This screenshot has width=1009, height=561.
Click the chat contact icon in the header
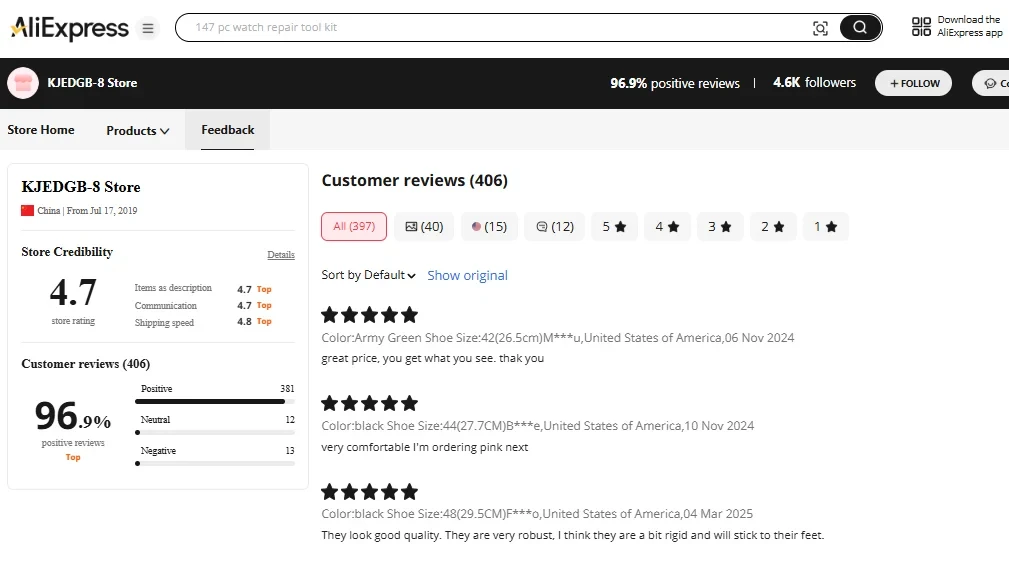[990, 83]
